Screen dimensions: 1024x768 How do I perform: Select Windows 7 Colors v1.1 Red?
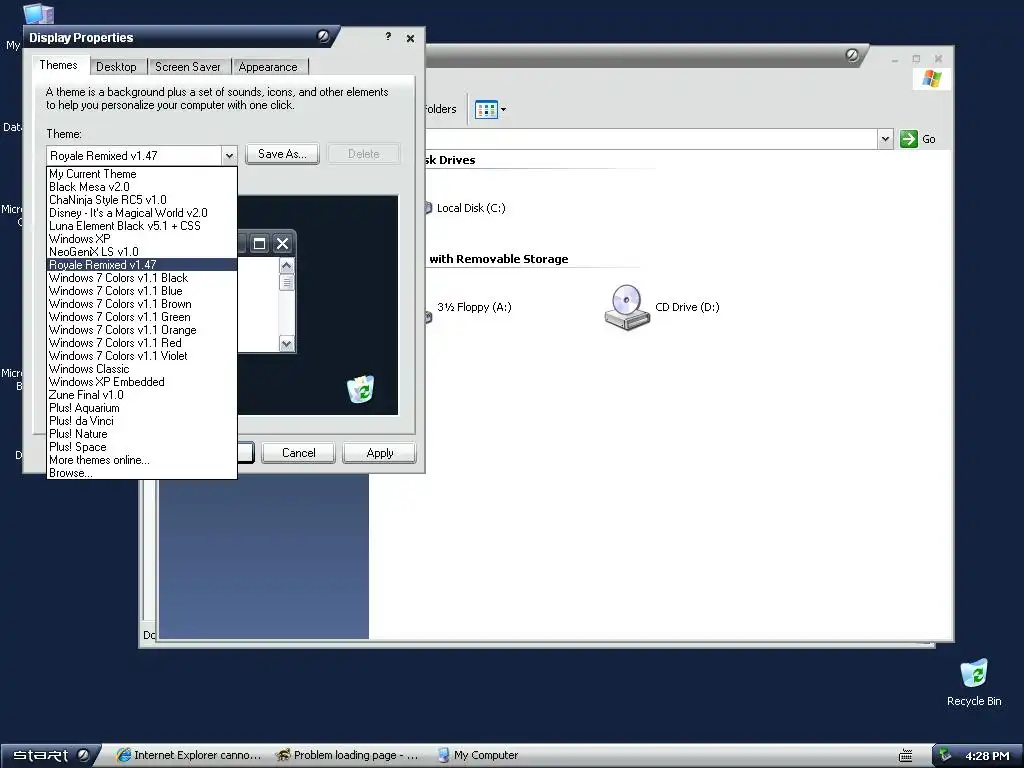coord(142,343)
